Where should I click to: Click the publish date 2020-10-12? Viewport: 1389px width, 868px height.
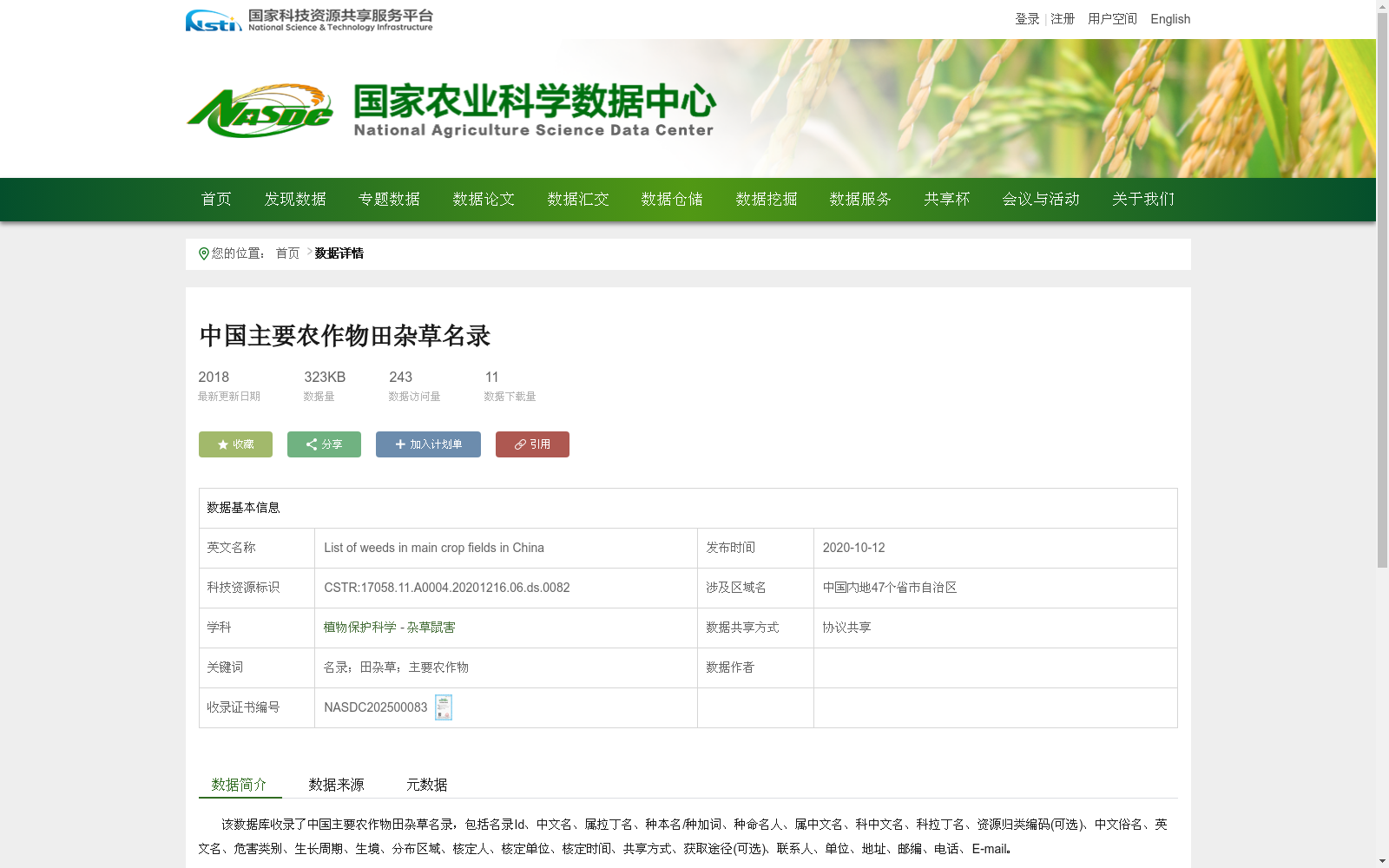853,548
